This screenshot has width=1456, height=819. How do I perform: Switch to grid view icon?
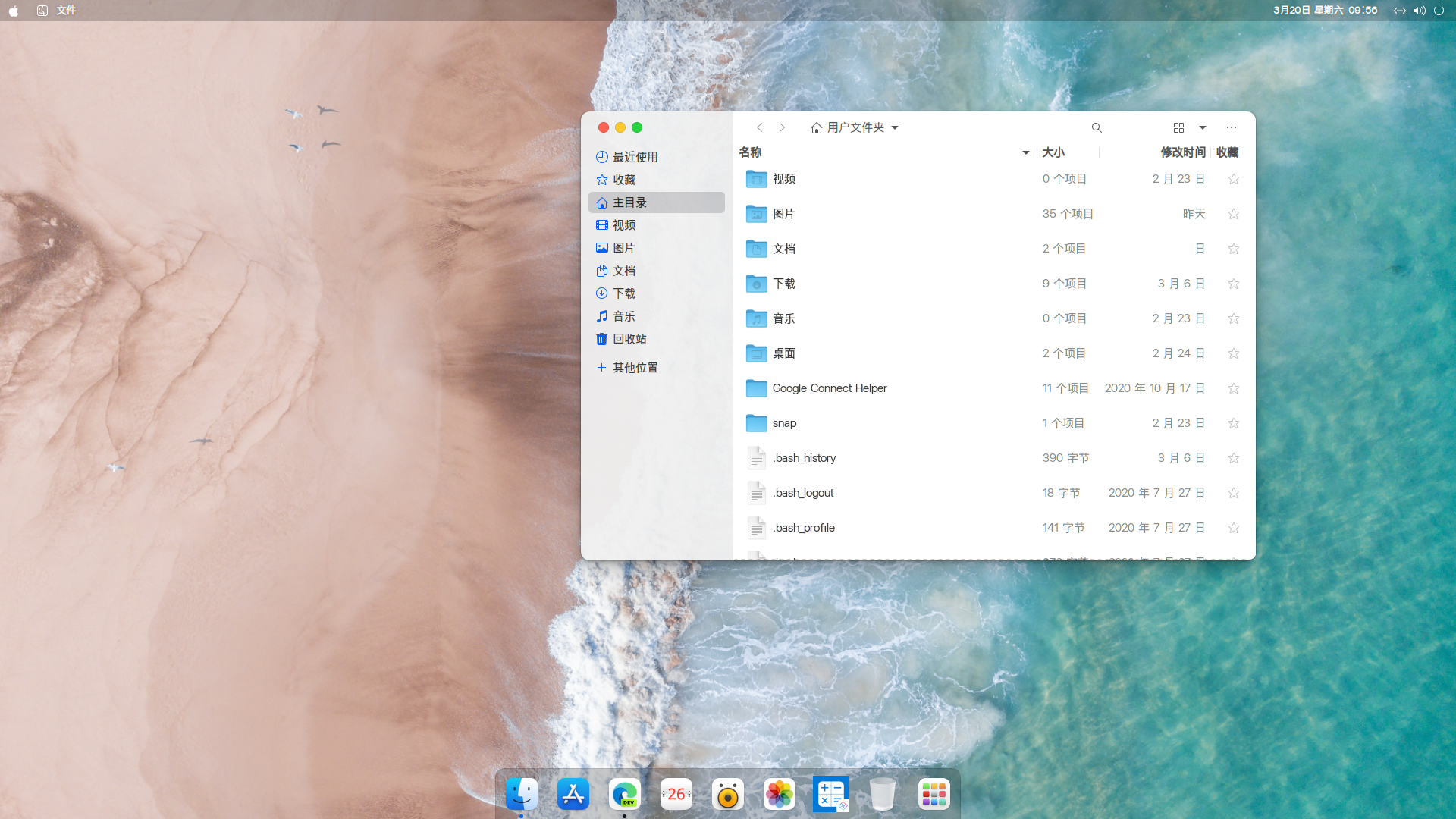[1178, 127]
